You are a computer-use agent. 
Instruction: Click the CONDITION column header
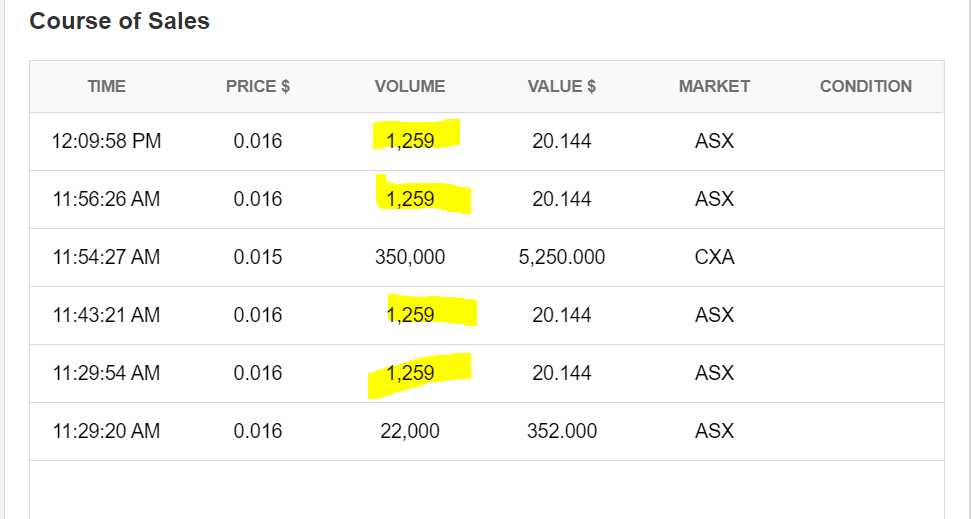(x=866, y=86)
